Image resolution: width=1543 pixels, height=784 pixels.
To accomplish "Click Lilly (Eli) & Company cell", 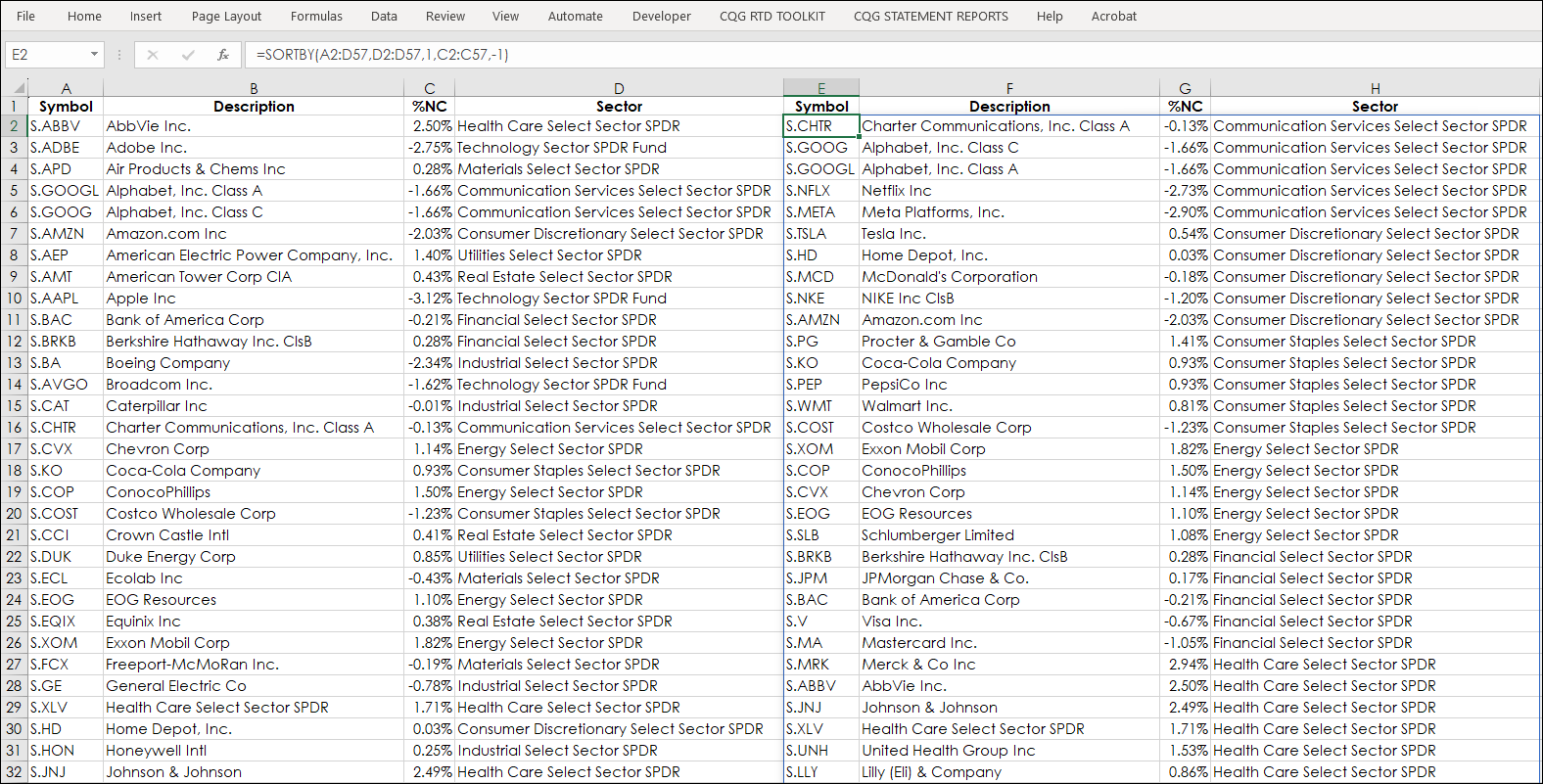I will 1009,772.
